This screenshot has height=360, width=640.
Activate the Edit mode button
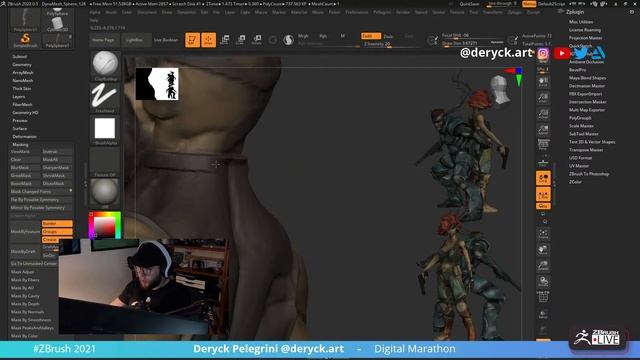click(192, 40)
